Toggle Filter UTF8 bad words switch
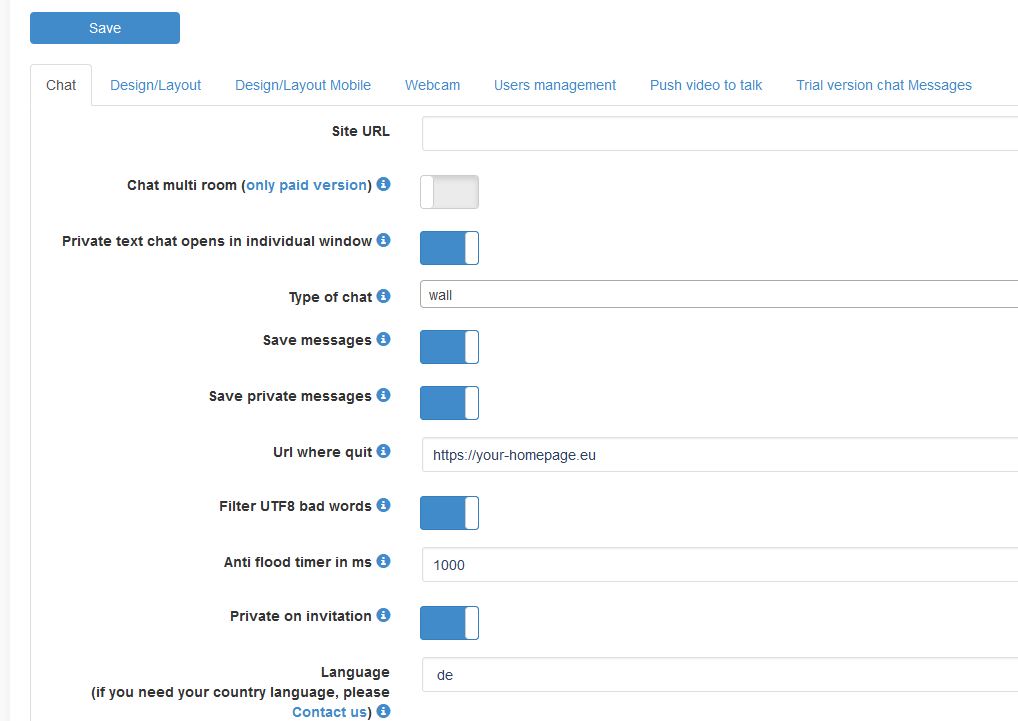 click(x=449, y=513)
